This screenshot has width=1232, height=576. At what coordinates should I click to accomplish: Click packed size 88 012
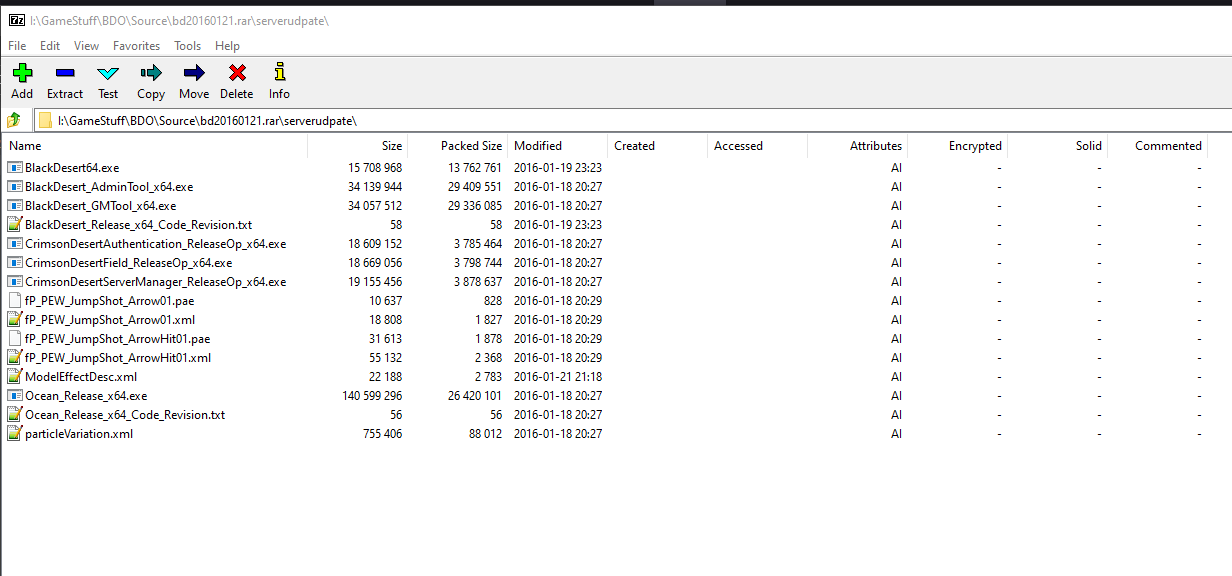coord(486,434)
